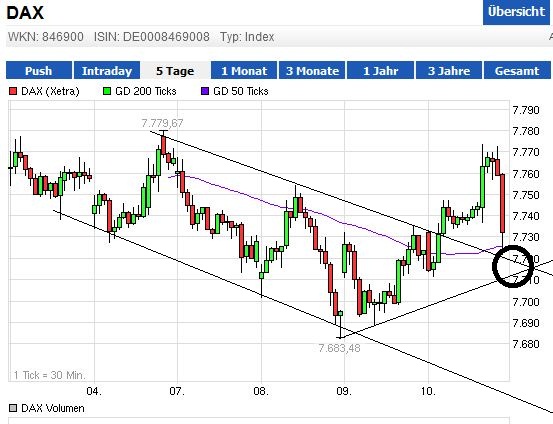Screen dimensions: 553x424
Task: Click the 7.790 price axis label
Action: click(x=526, y=110)
